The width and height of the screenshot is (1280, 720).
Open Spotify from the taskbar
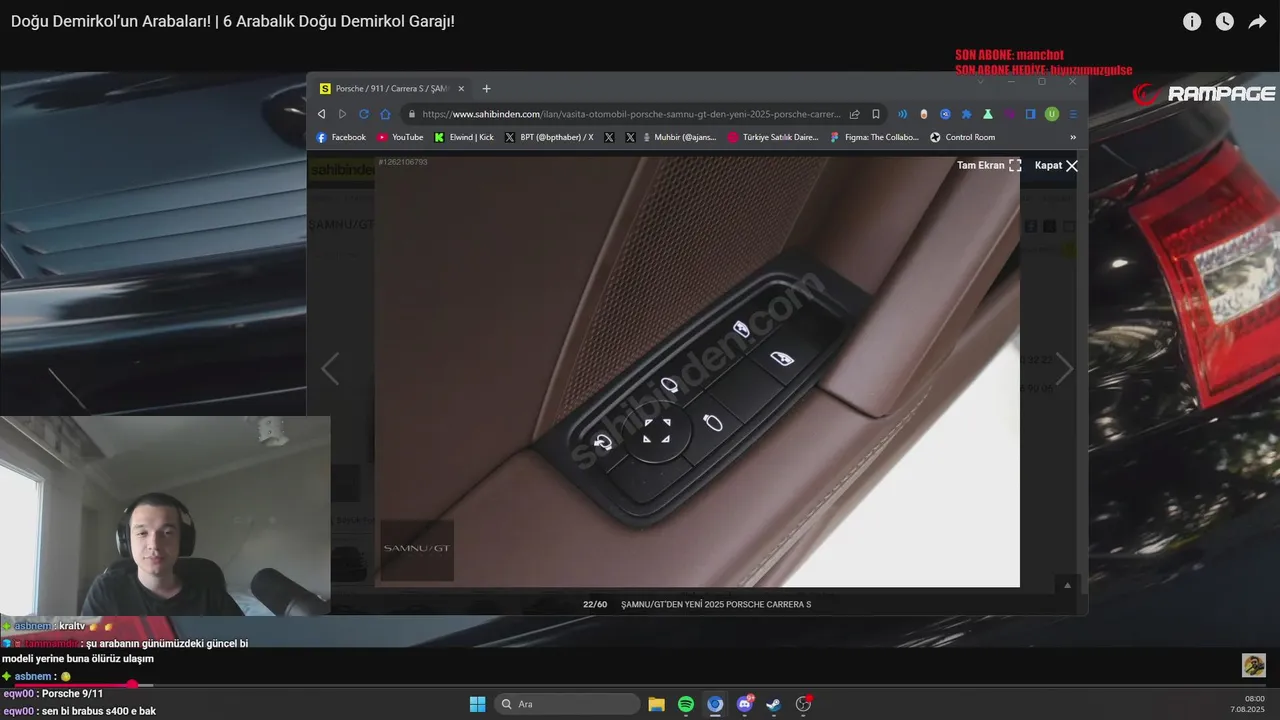pyautogui.click(x=686, y=704)
